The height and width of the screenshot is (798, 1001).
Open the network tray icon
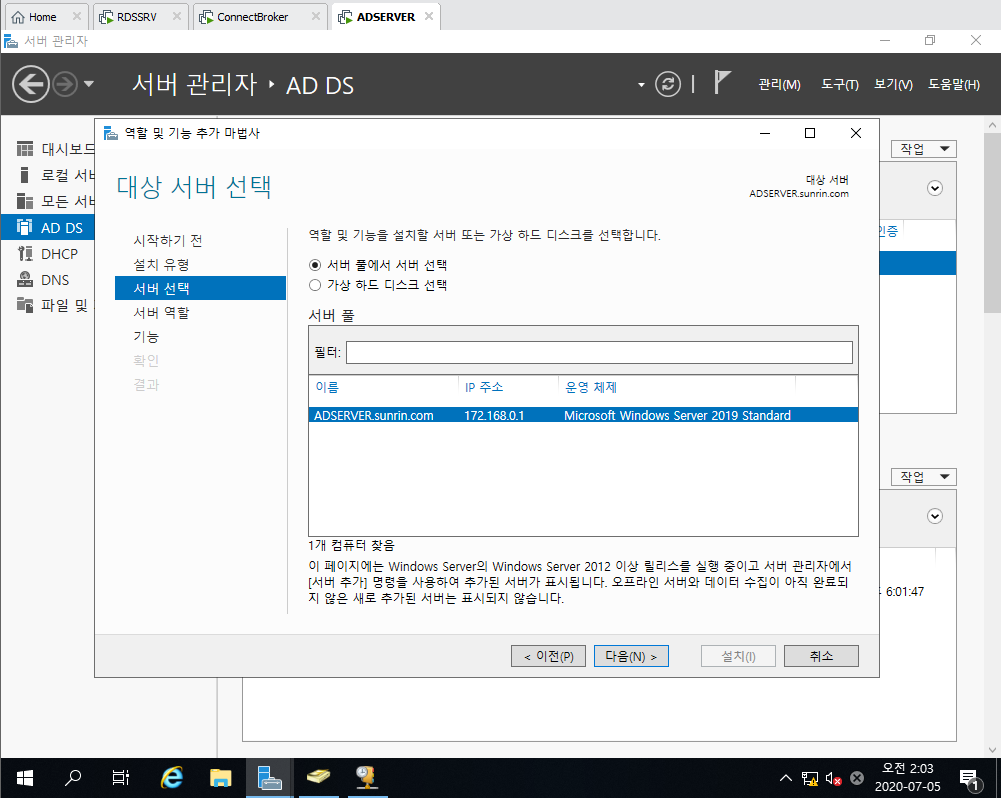[x=809, y=778]
